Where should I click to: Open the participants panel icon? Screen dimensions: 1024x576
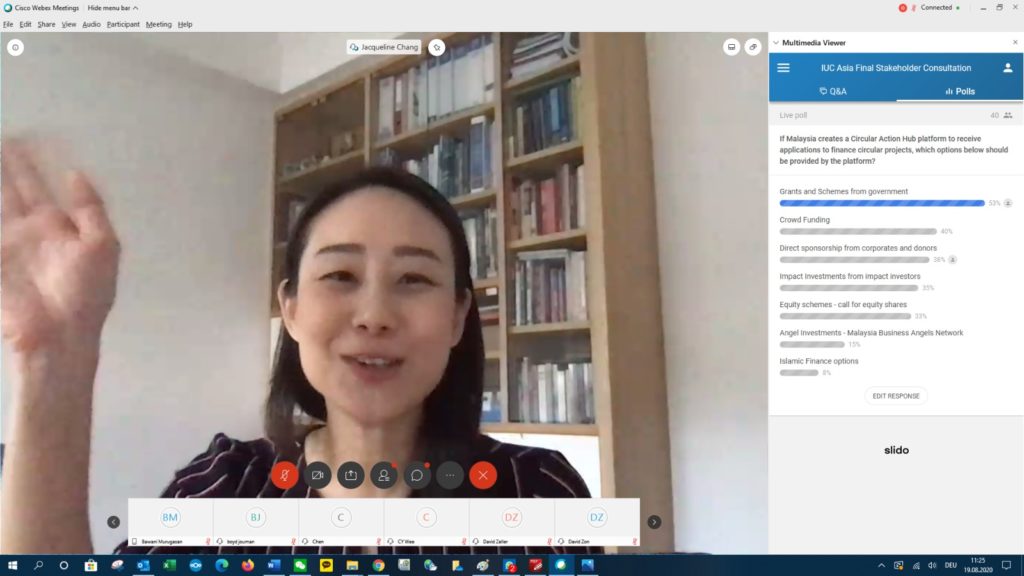pyautogui.click(x=384, y=475)
